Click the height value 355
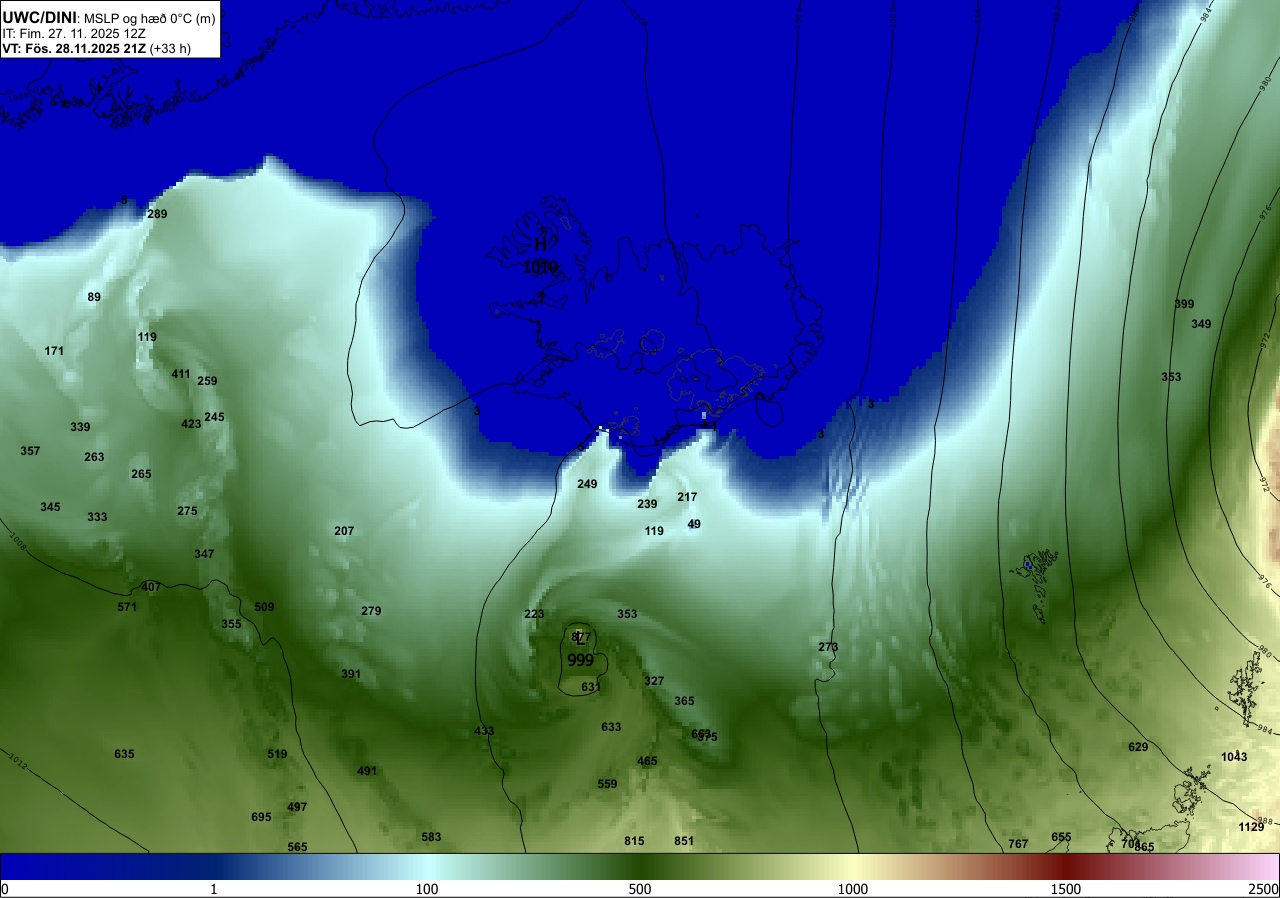This screenshot has height=898, width=1280. tap(231, 624)
